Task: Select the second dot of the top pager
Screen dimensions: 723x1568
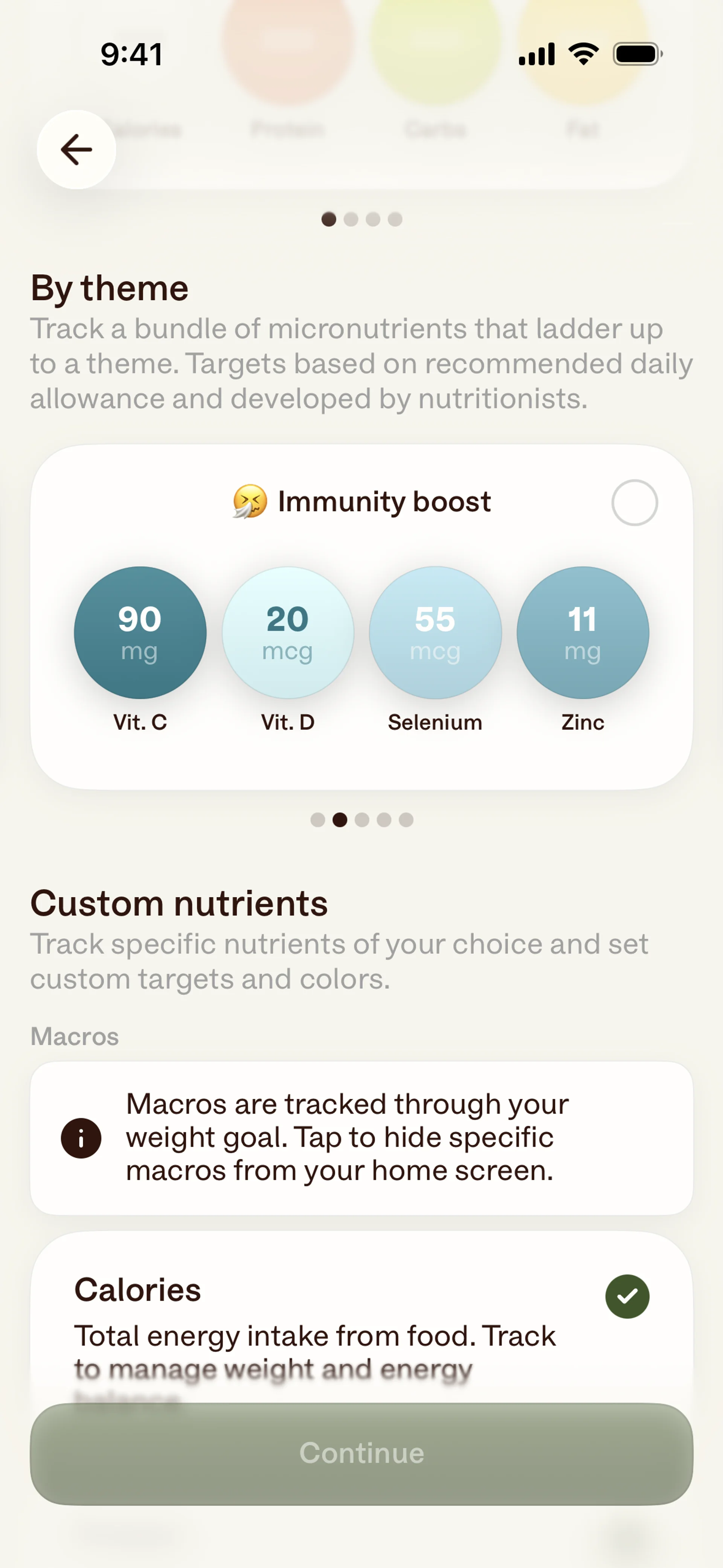Action: click(351, 219)
